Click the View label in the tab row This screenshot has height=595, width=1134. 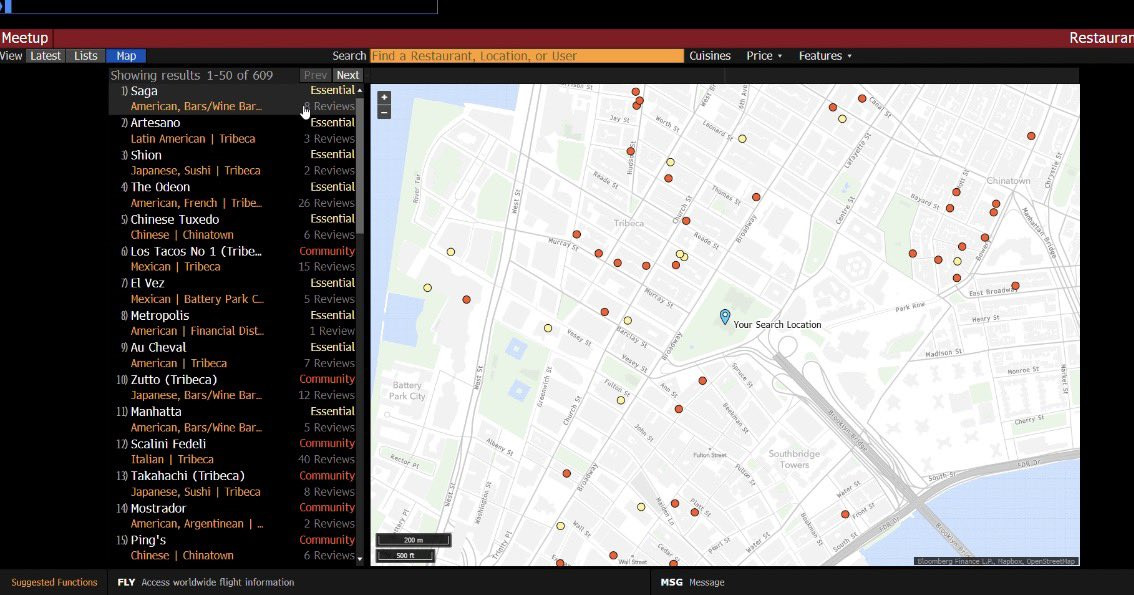click(x=11, y=56)
